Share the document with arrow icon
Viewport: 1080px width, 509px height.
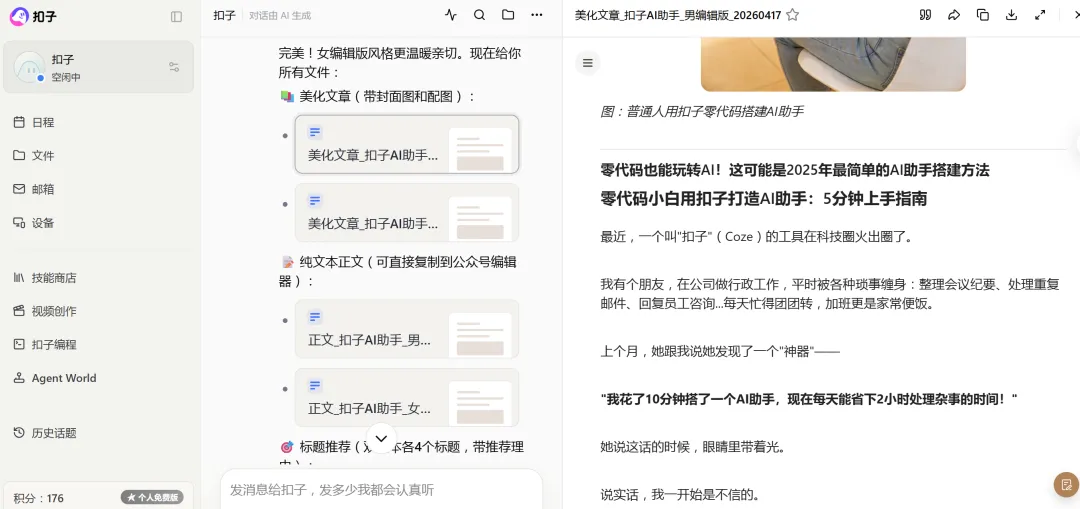click(954, 15)
